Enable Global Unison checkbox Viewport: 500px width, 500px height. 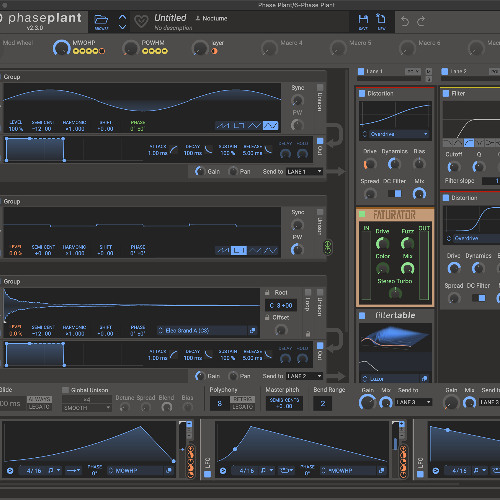click(x=65, y=390)
